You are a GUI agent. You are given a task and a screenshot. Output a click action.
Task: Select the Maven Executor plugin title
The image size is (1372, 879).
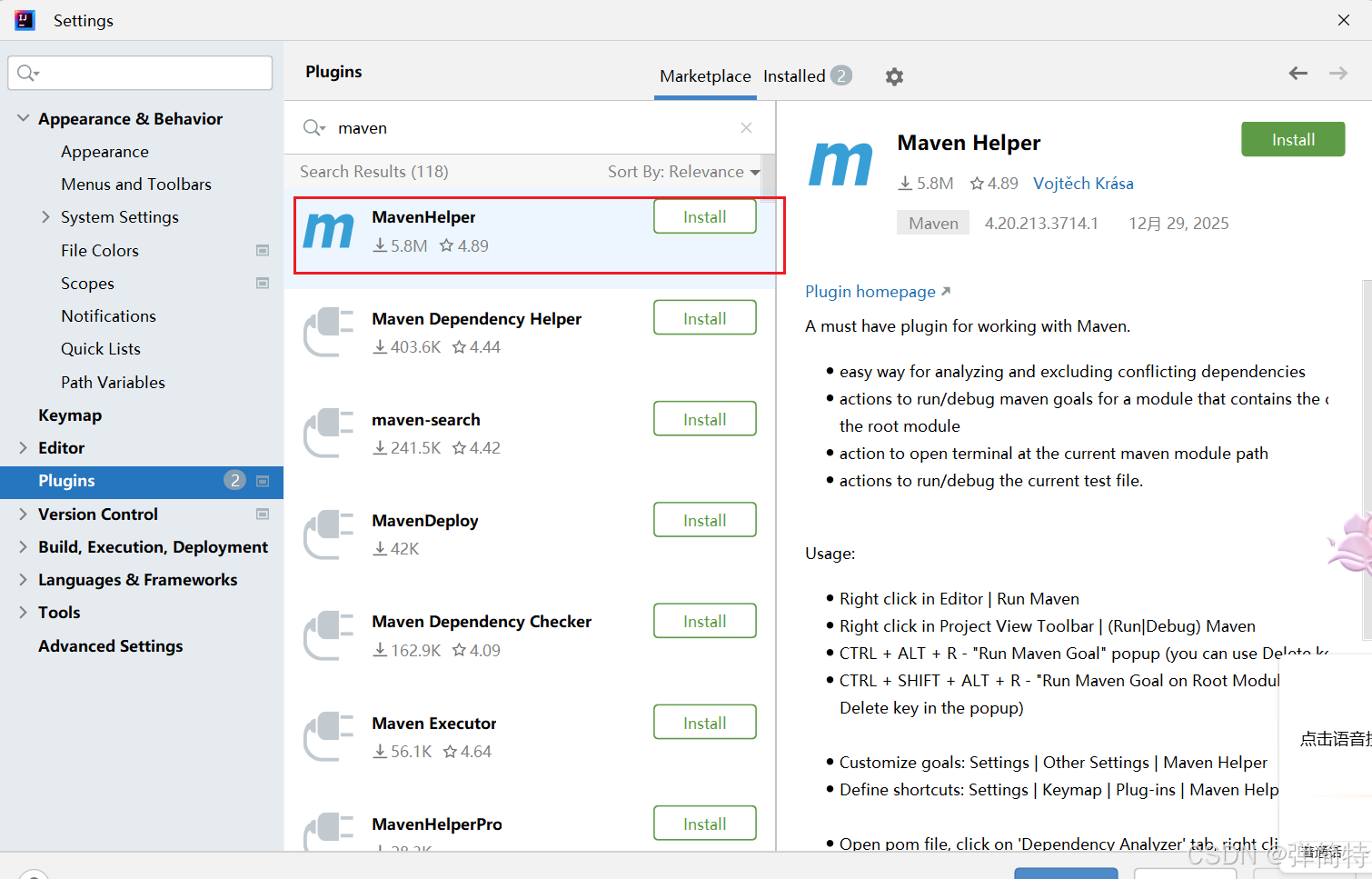[434, 724]
